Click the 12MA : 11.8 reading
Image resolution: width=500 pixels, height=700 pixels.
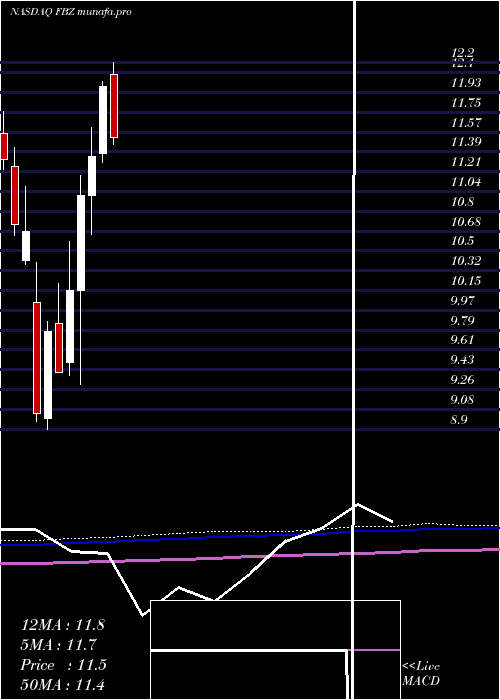pyautogui.click(x=62, y=625)
